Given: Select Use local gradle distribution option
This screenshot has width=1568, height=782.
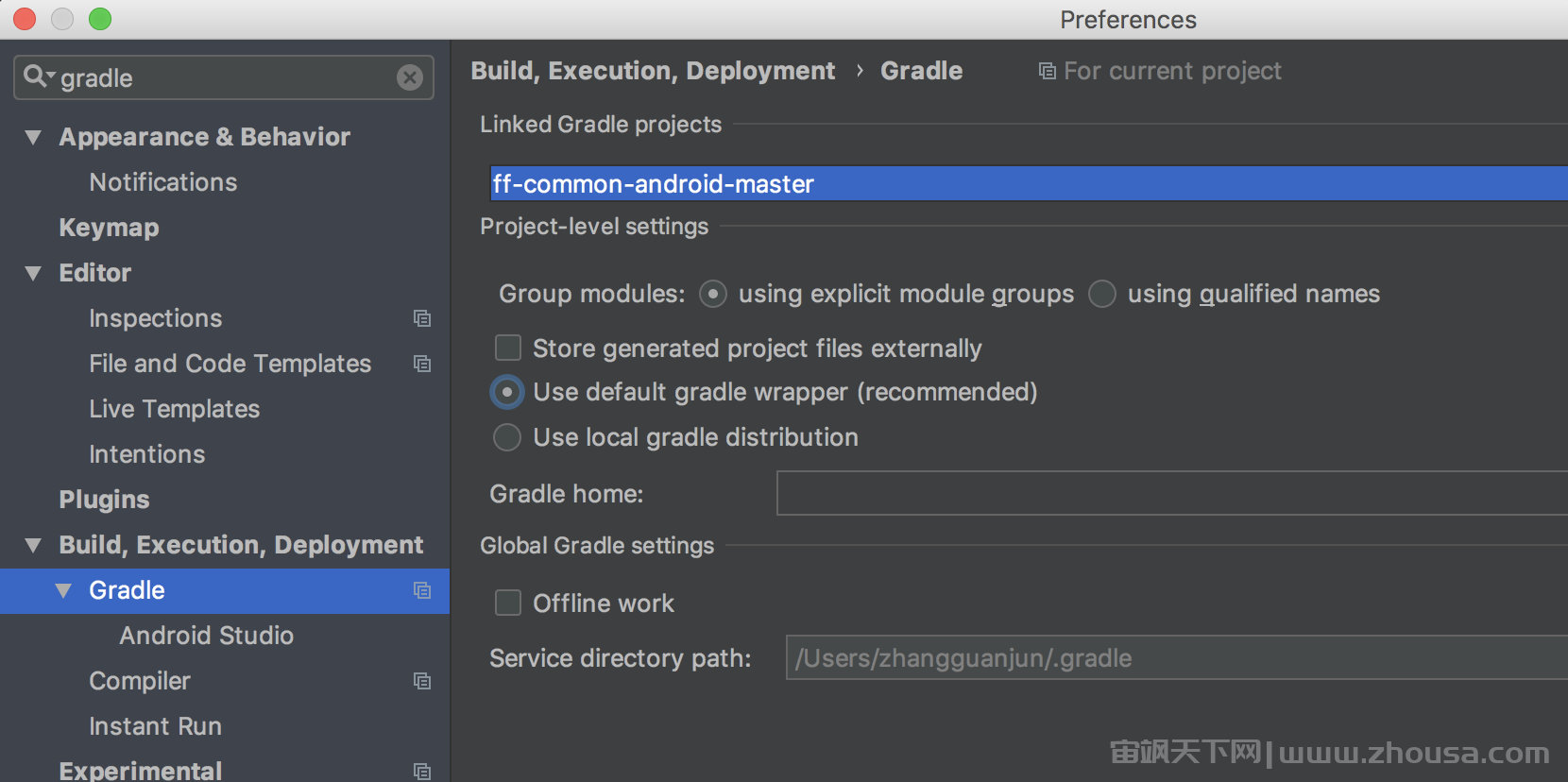Looking at the screenshot, I should coord(507,437).
